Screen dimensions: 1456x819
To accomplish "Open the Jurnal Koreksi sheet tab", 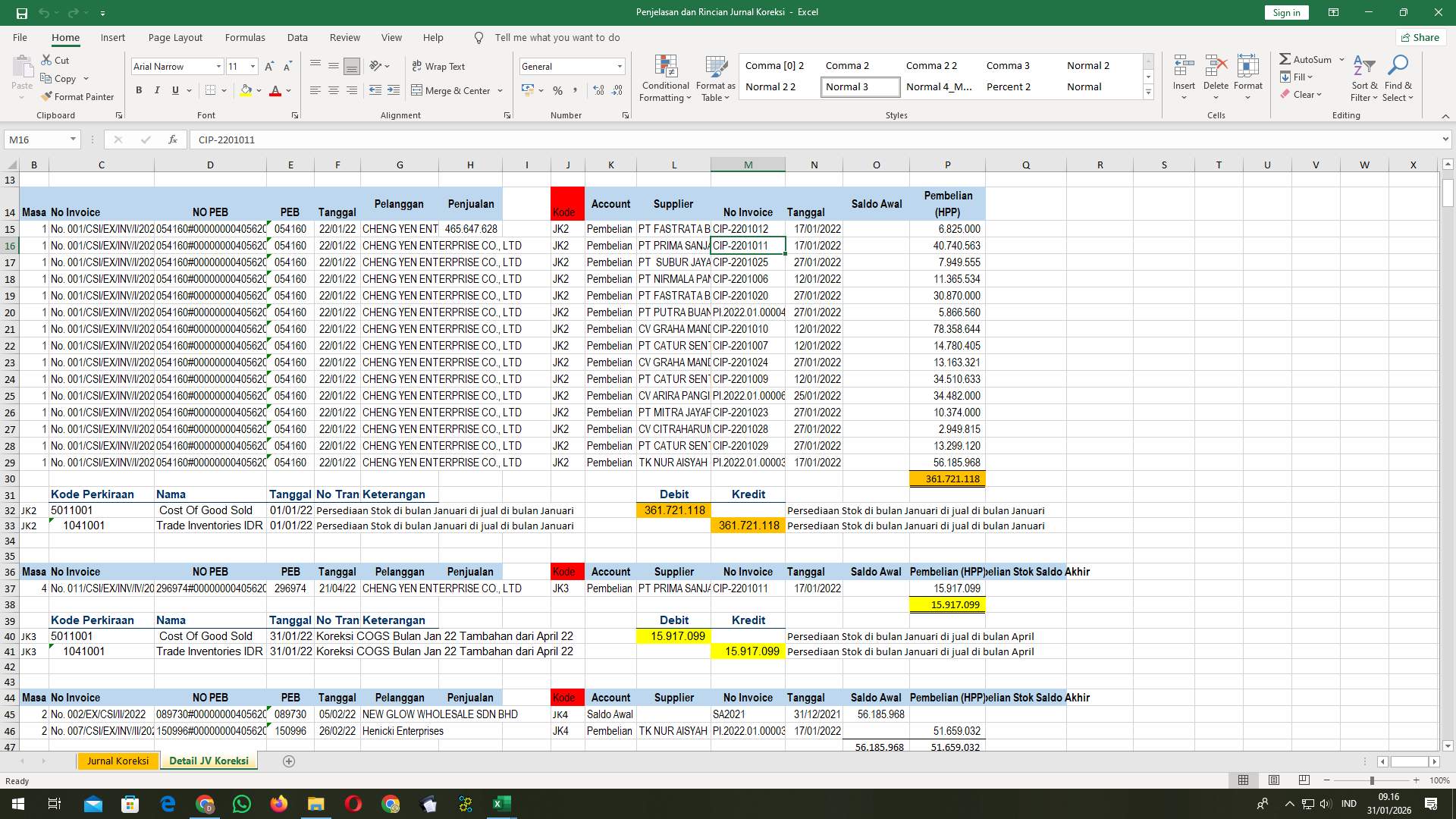I will point(118,760).
